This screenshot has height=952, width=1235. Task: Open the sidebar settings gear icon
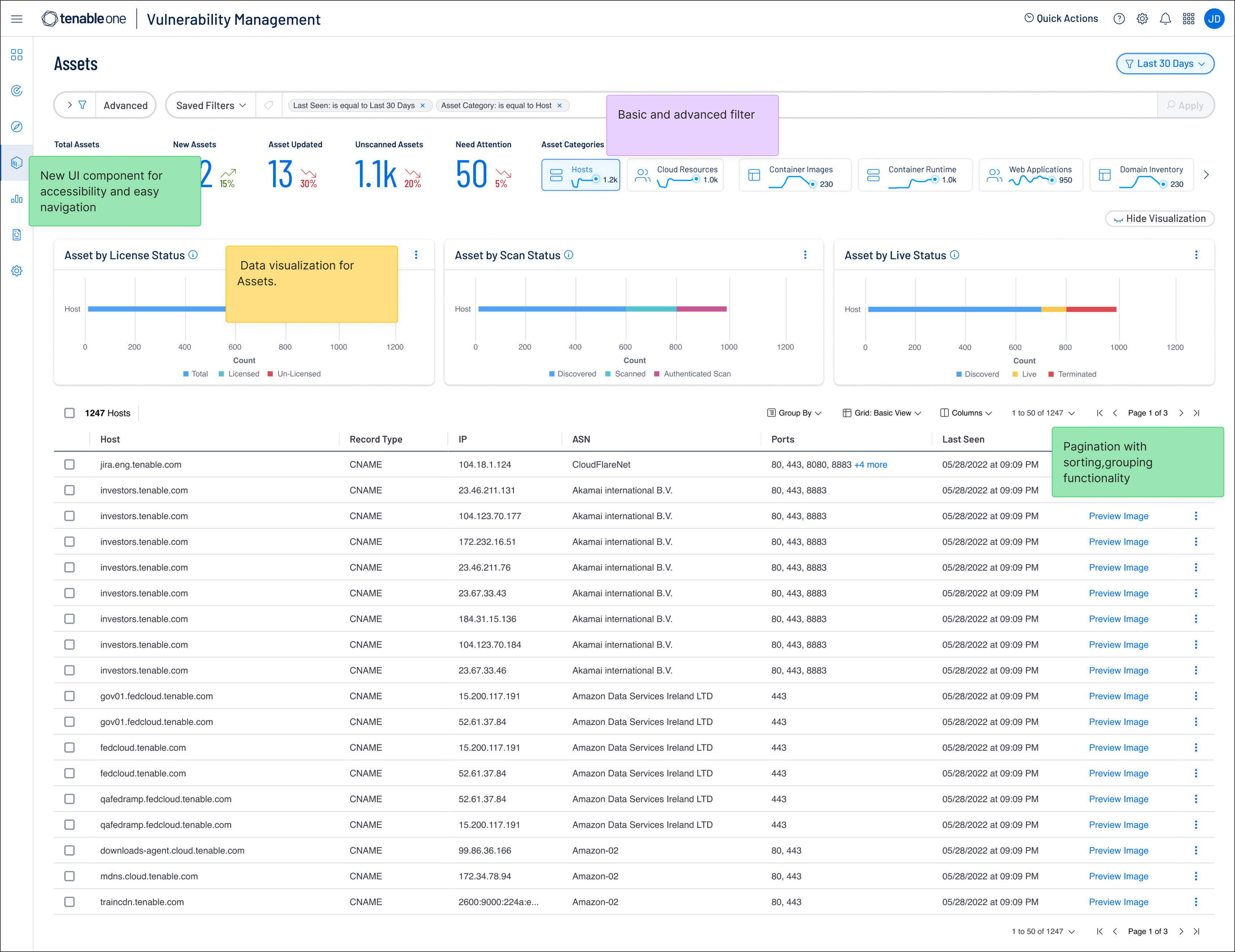[17, 271]
